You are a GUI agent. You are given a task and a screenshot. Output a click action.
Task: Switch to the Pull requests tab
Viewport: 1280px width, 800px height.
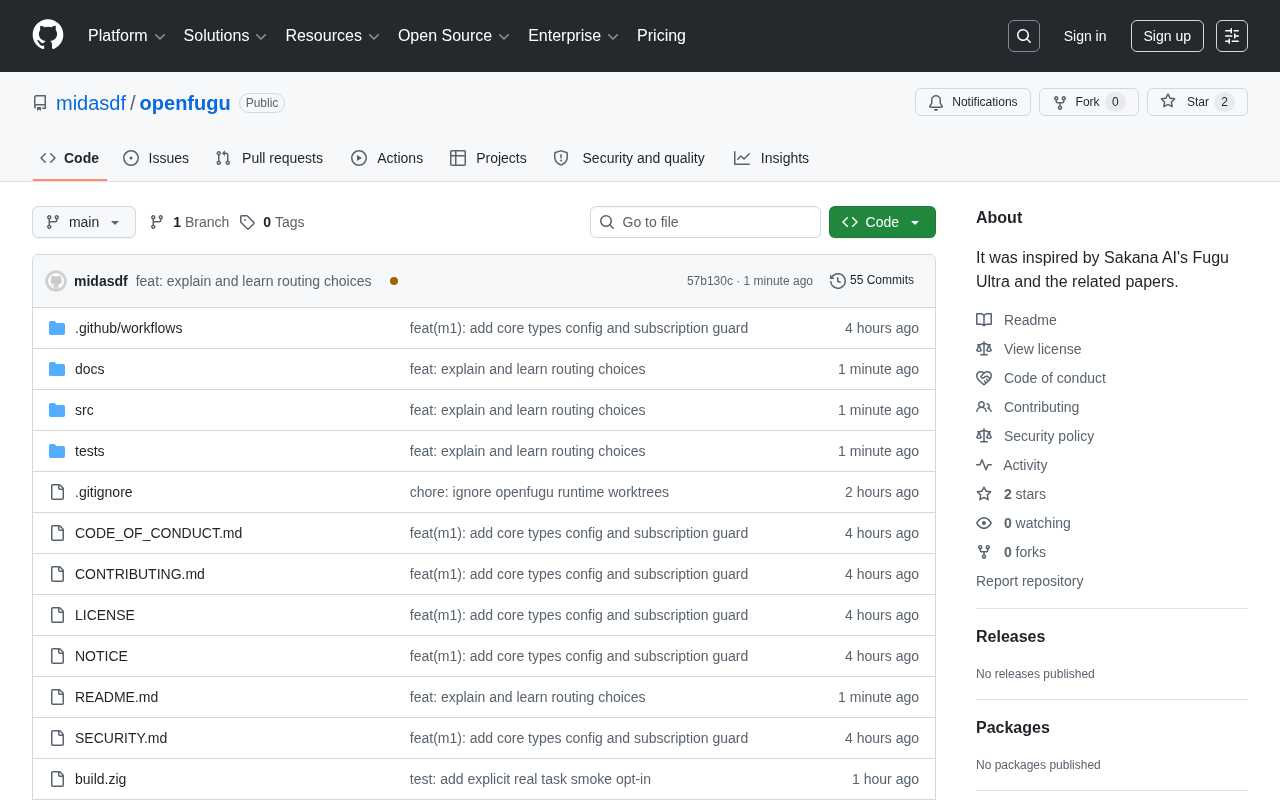(269, 158)
